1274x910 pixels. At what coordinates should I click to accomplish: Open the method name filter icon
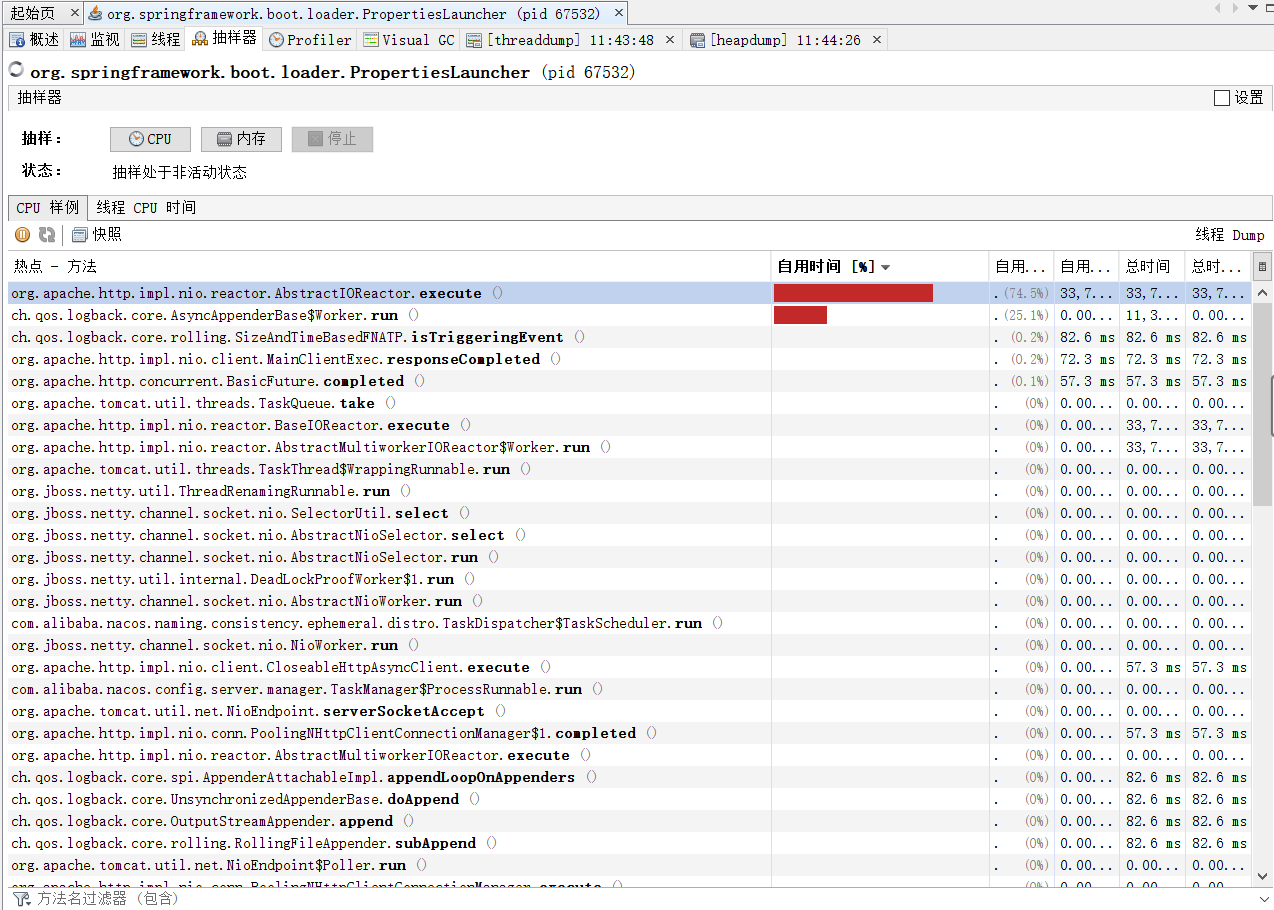[x=22, y=898]
